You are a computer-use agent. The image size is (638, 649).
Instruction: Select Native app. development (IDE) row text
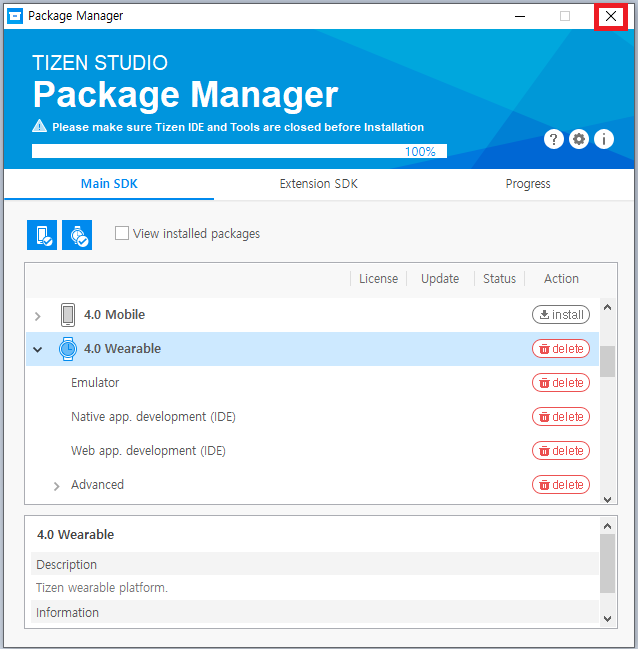tap(153, 417)
